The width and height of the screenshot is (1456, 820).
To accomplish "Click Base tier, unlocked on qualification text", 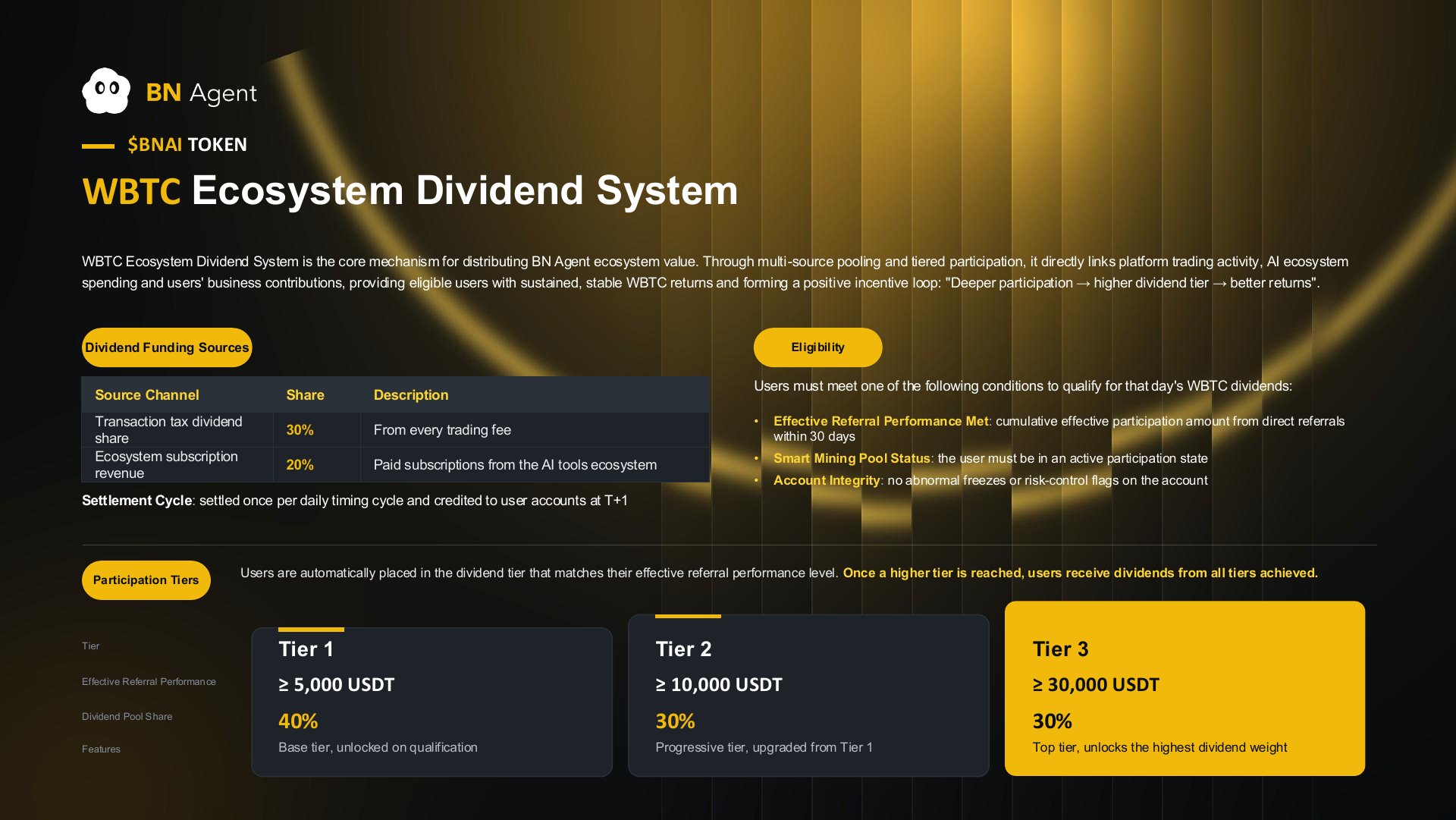I will [x=378, y=747].
